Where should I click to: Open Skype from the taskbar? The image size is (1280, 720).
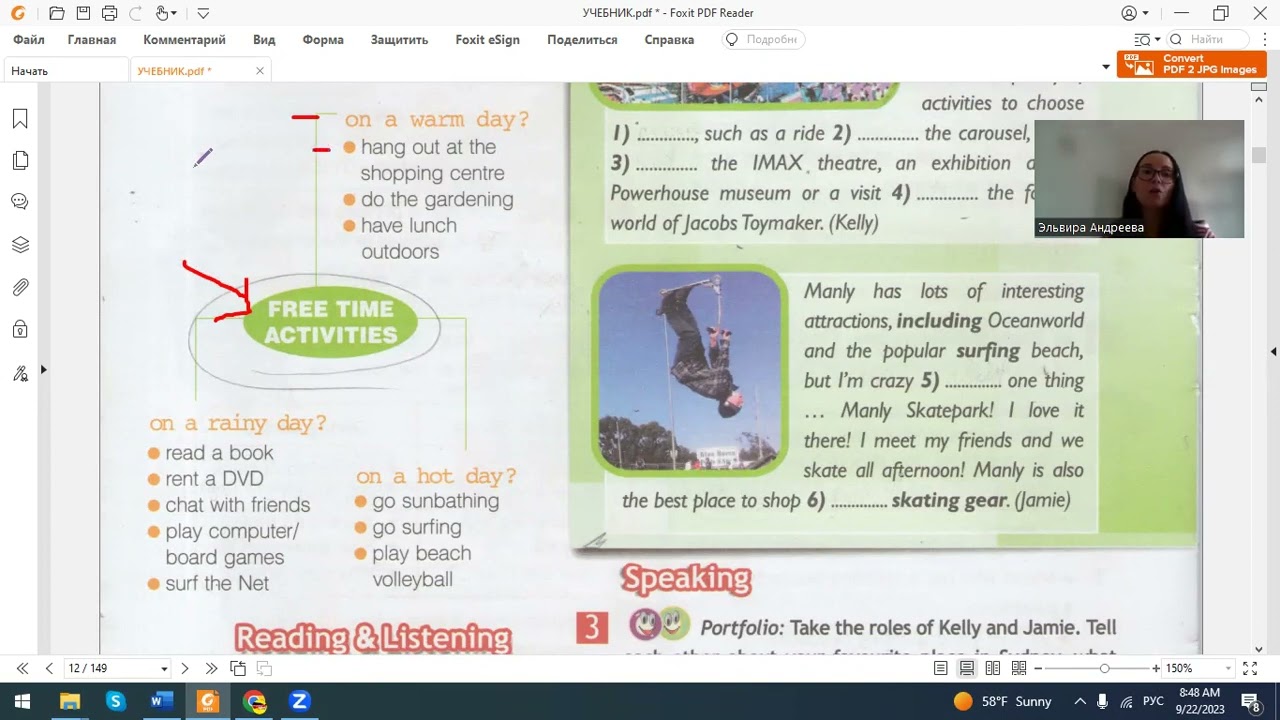(115, 701)
